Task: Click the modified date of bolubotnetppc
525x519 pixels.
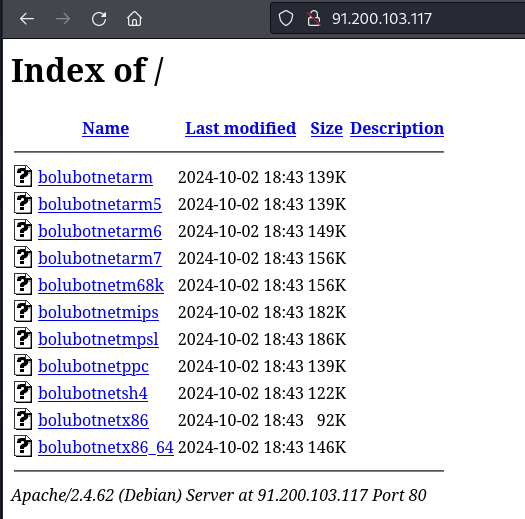Action: pos(241,366)
